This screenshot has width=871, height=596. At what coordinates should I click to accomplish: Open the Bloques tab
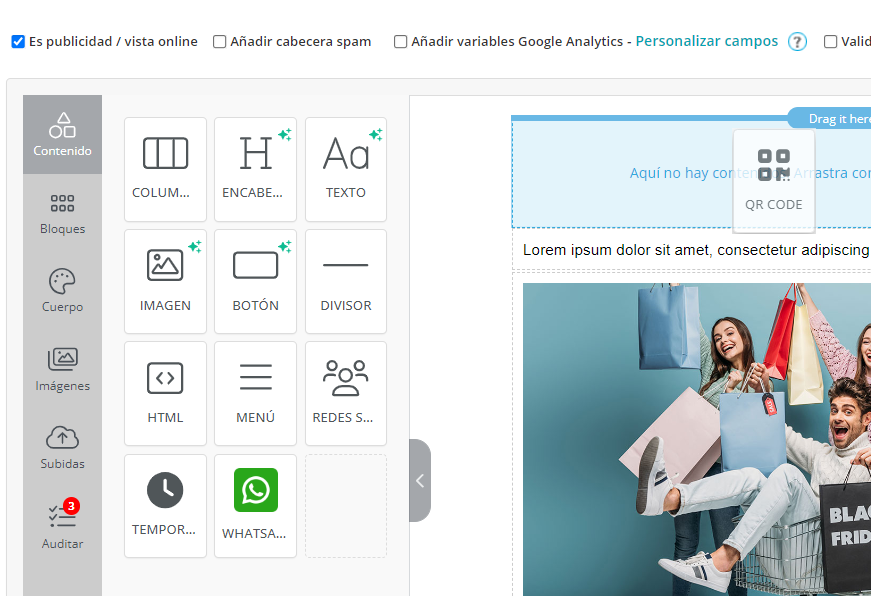point(62,214)
